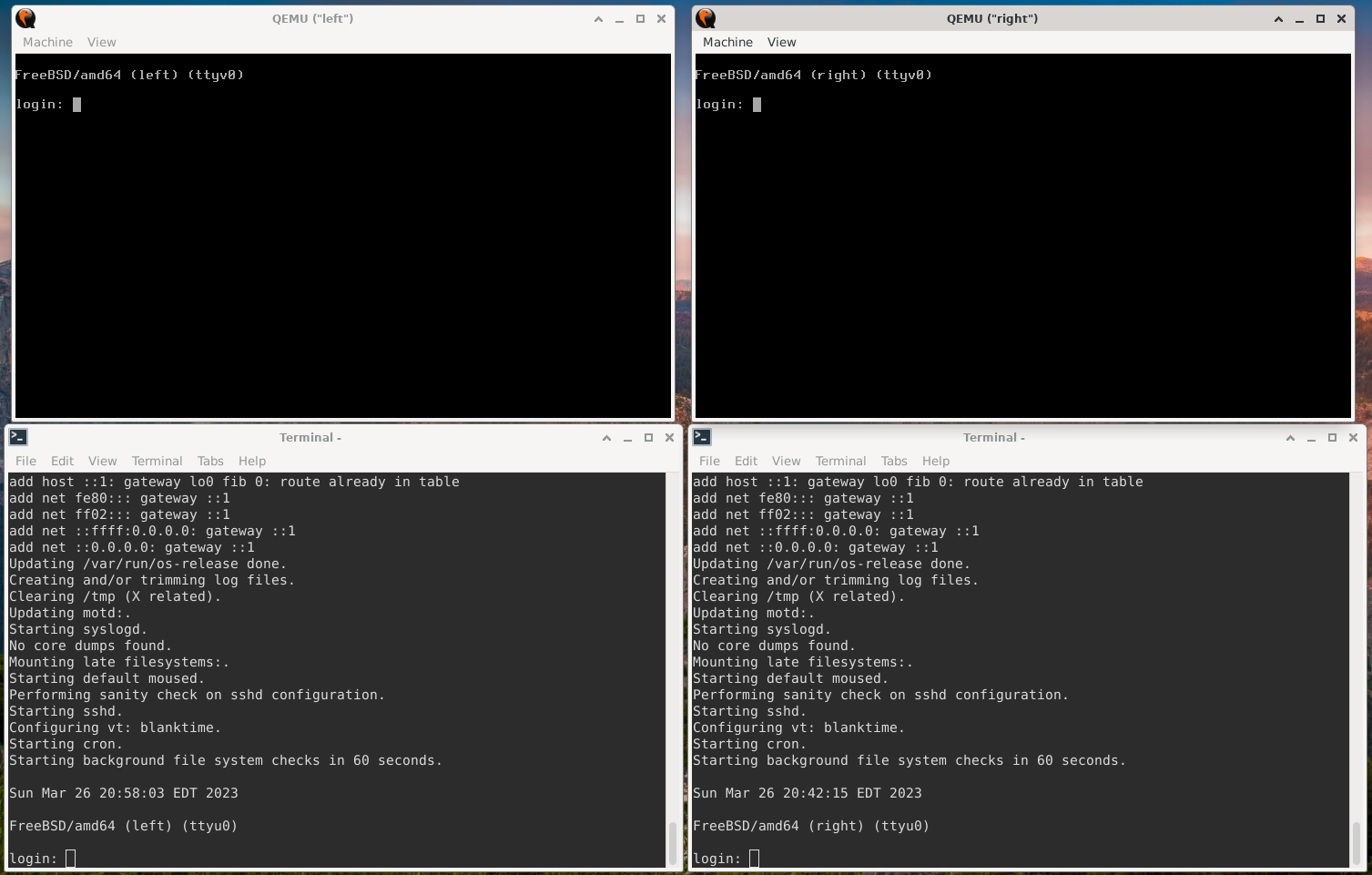Screen dimensions: 1372x875
Task: Maximize the right Terminal window
Action: [x=1332, y=437]
